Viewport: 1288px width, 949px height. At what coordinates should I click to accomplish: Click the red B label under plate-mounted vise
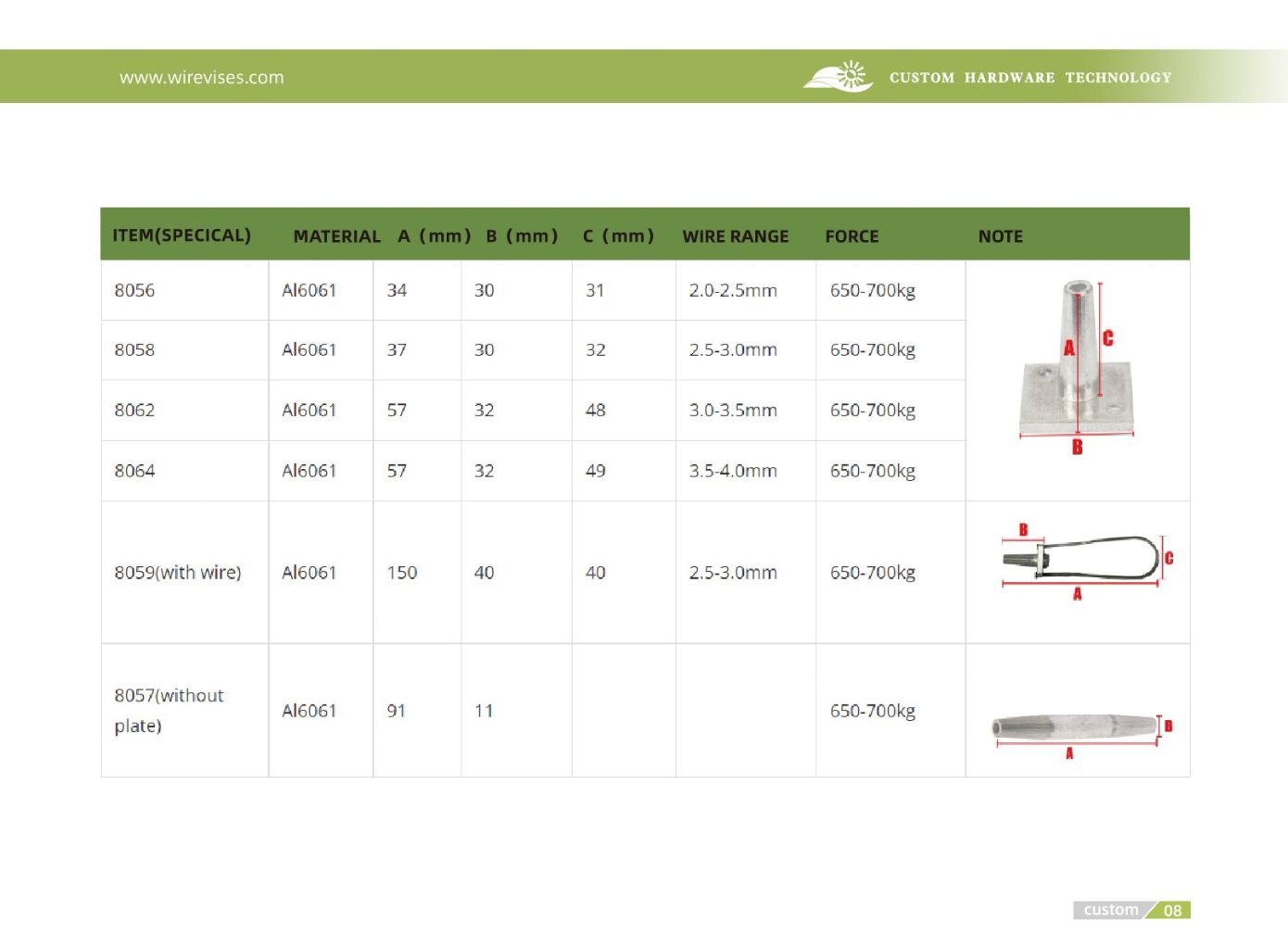(x=1077, y=448)
